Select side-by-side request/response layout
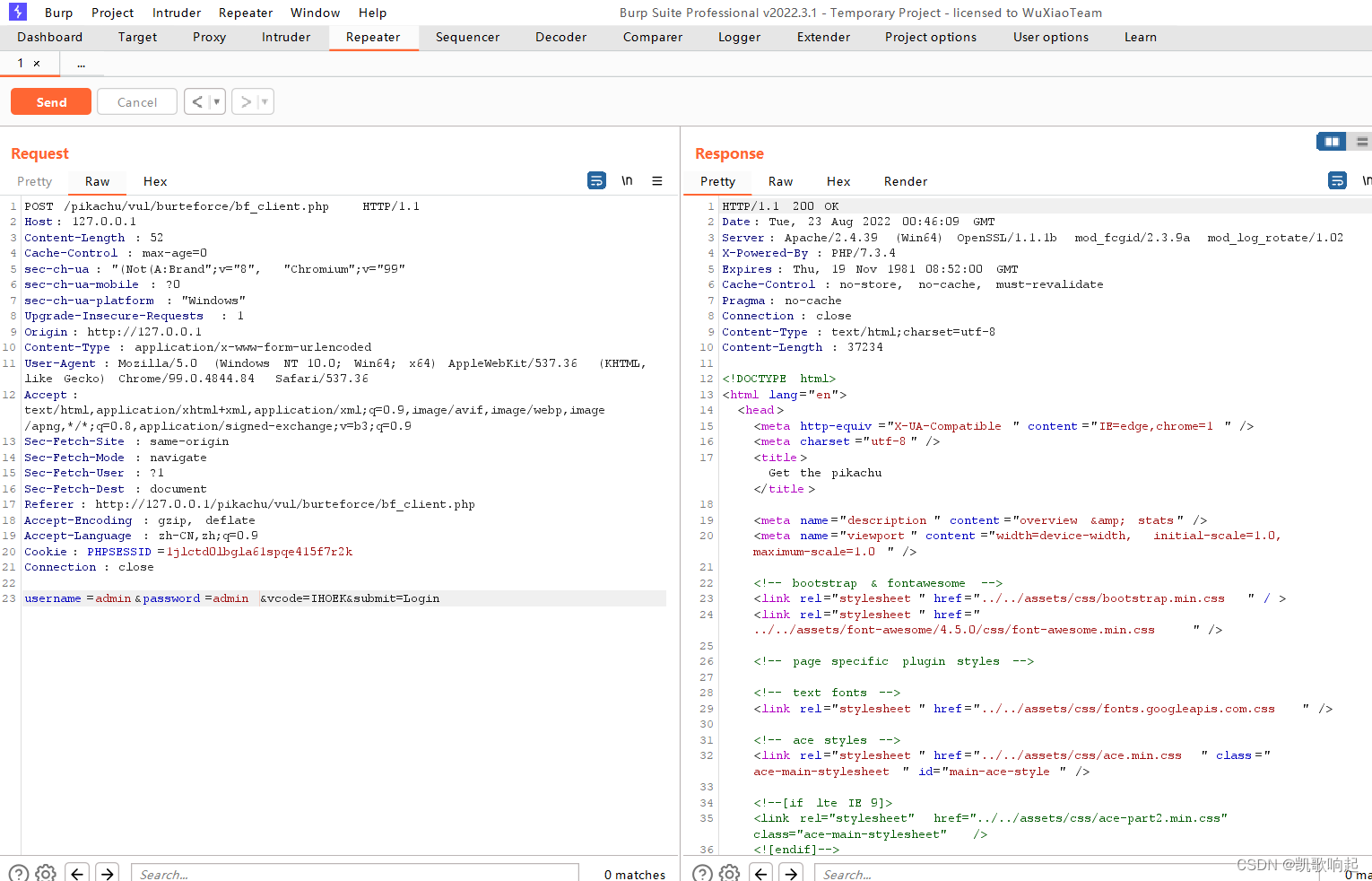Image resolution: width=1372 pixels, height=881 pixels. (1332, 142)
